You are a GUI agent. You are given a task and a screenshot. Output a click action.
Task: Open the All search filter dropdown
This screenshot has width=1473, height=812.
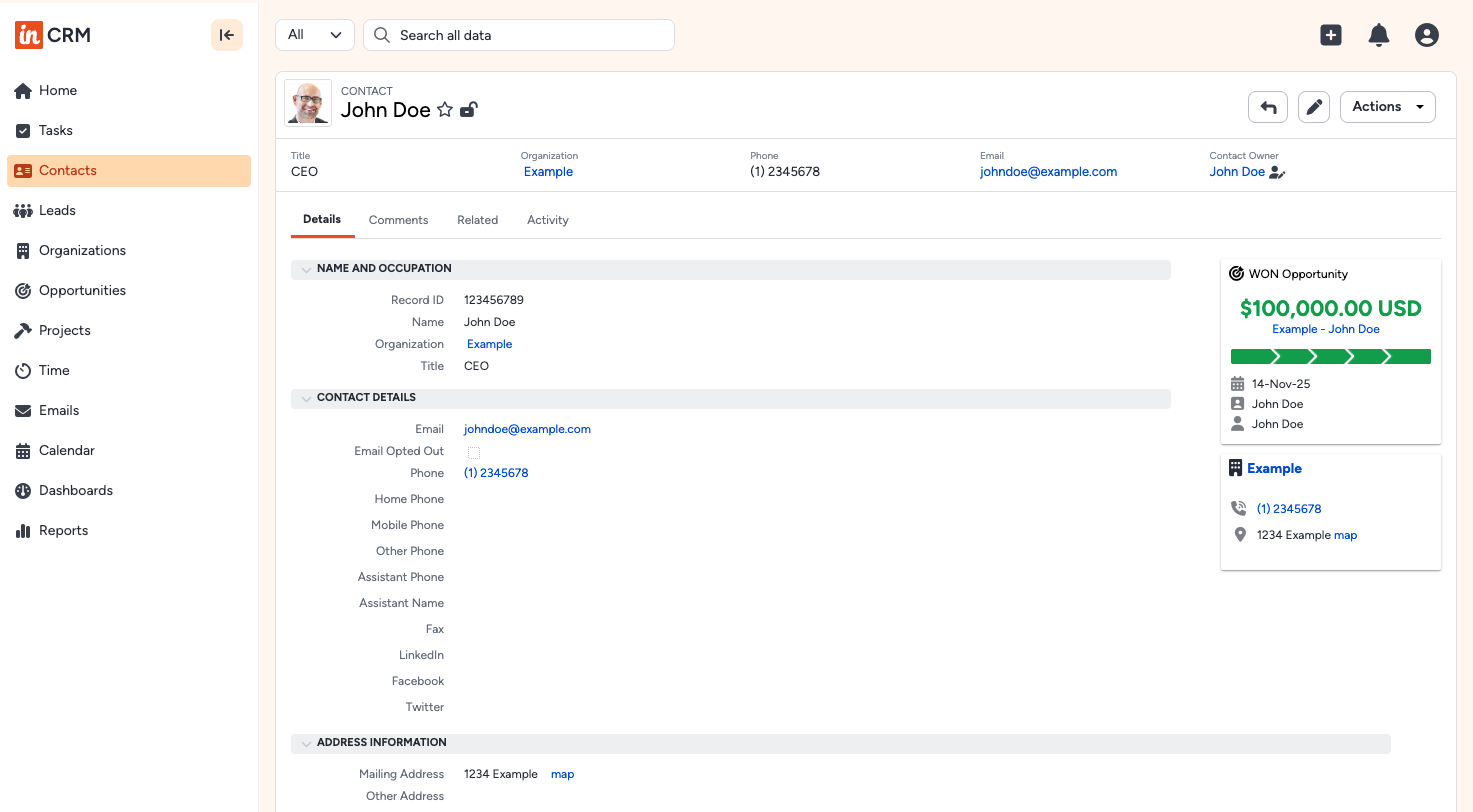click(x=314, y=34)
